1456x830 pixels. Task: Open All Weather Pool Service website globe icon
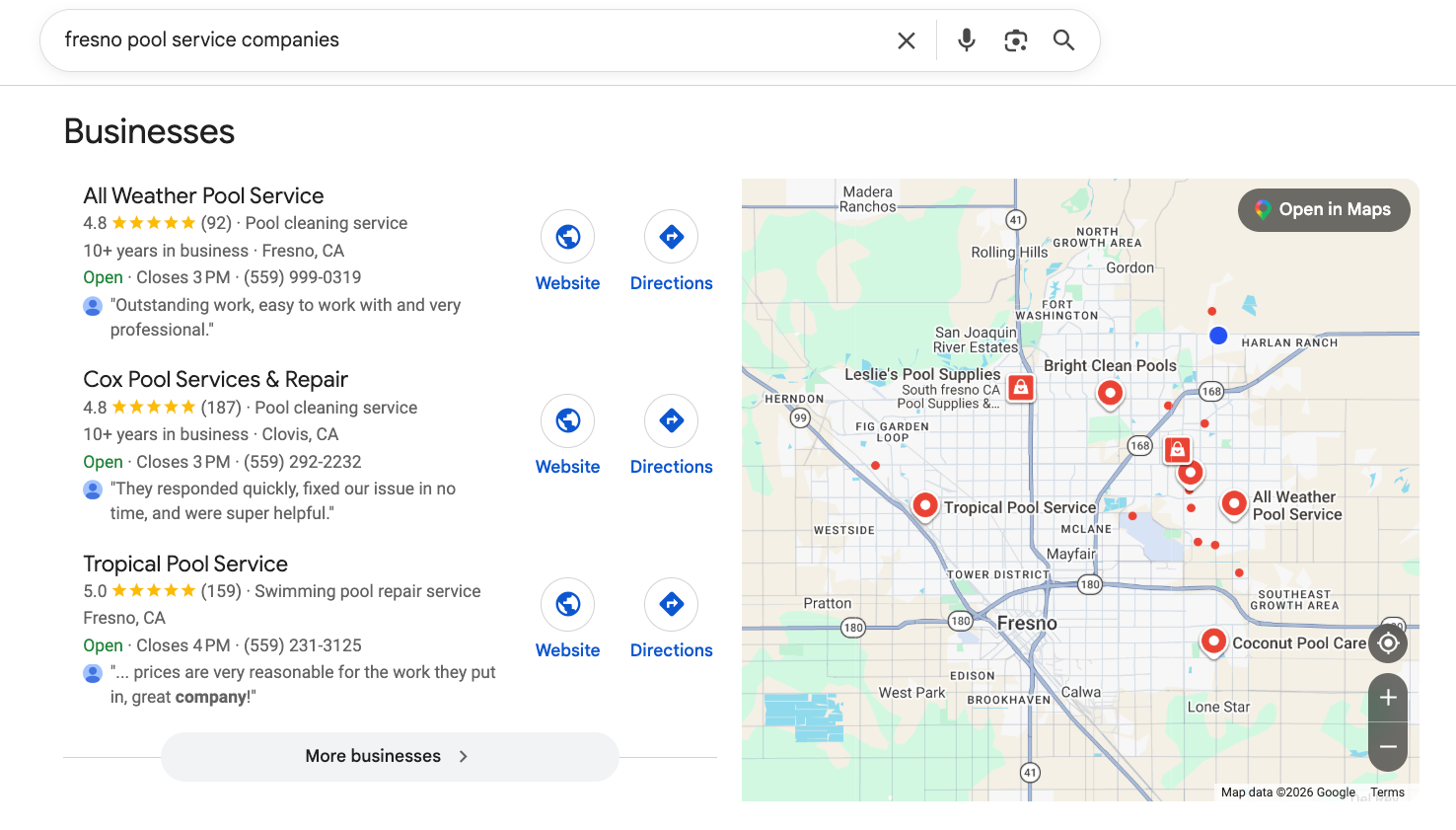(x=568, y=237)
